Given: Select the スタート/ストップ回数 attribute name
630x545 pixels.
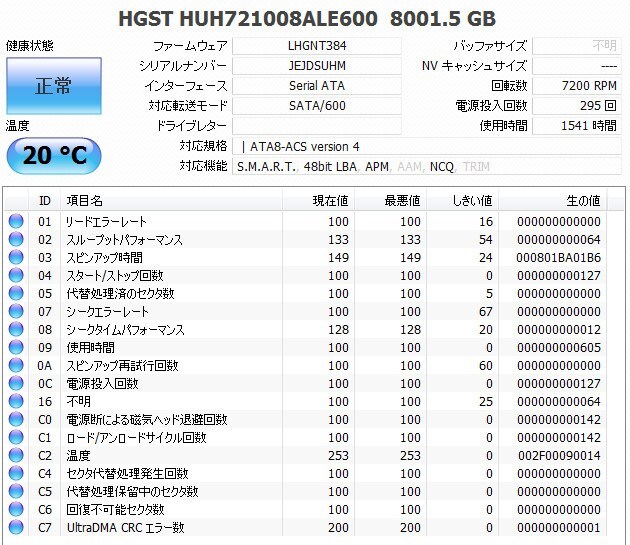Looking at the screenshot, I should (x=115, y=276).
